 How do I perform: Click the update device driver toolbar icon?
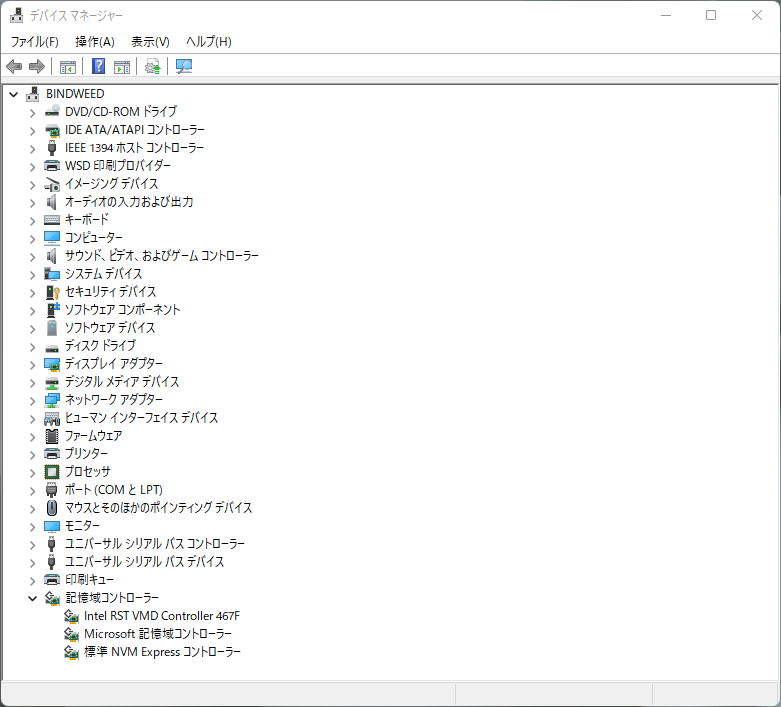pos(152,66)
